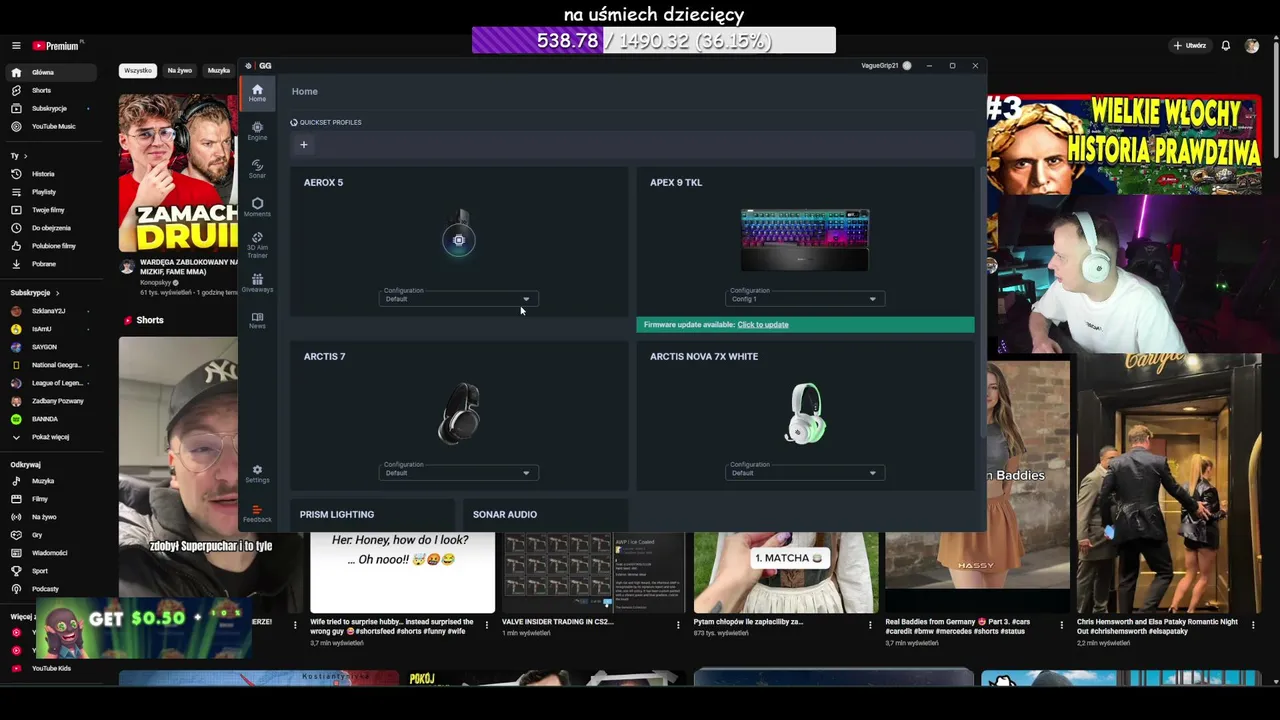Screen dimensions: 1280x720
Task: Open options menu for Real Baddies from Germany short
Action: [x=1062, y=625]
